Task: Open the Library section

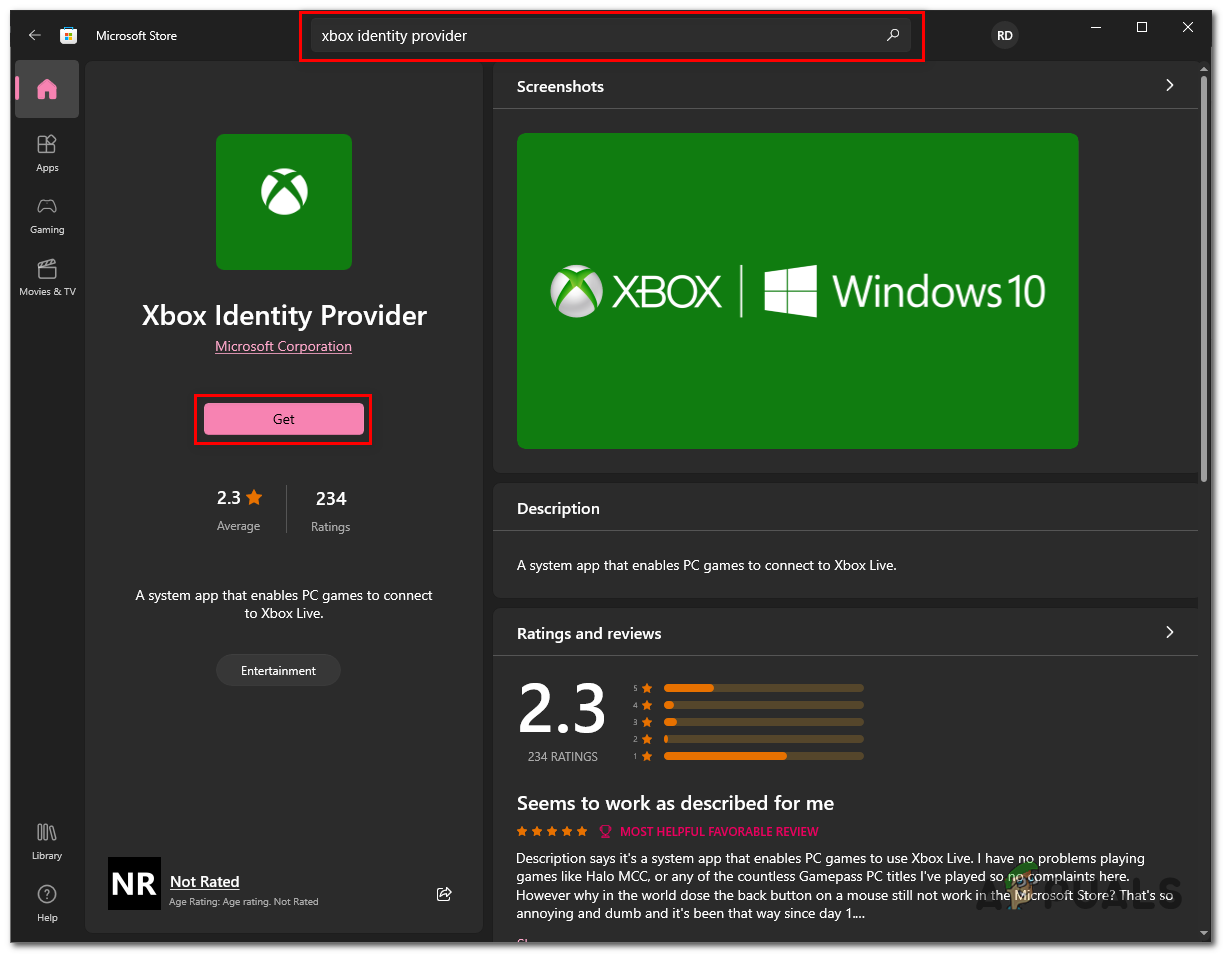Action: [47, 841]
